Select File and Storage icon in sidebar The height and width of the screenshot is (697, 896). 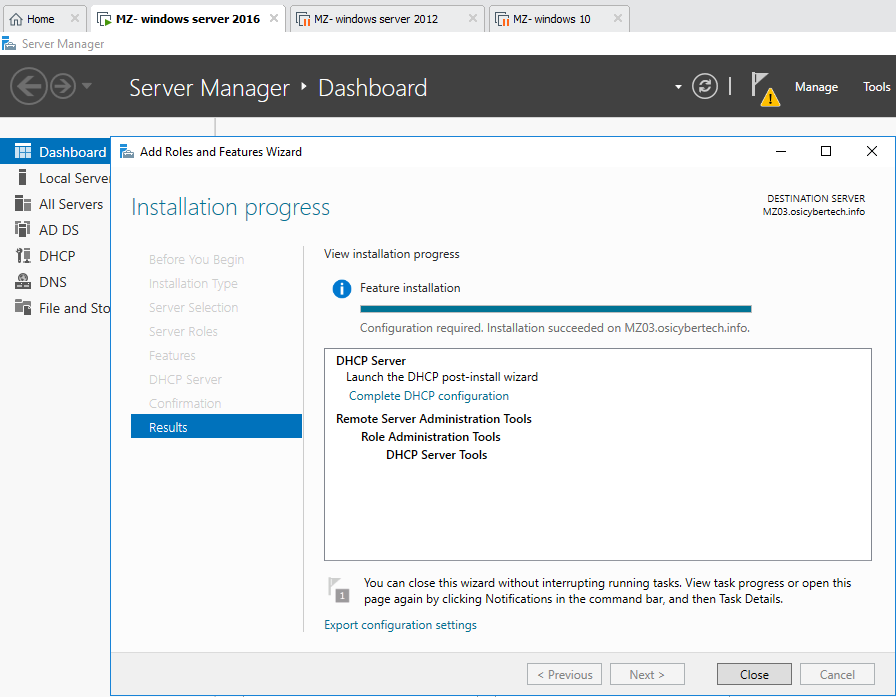click(x=23, y=307)
